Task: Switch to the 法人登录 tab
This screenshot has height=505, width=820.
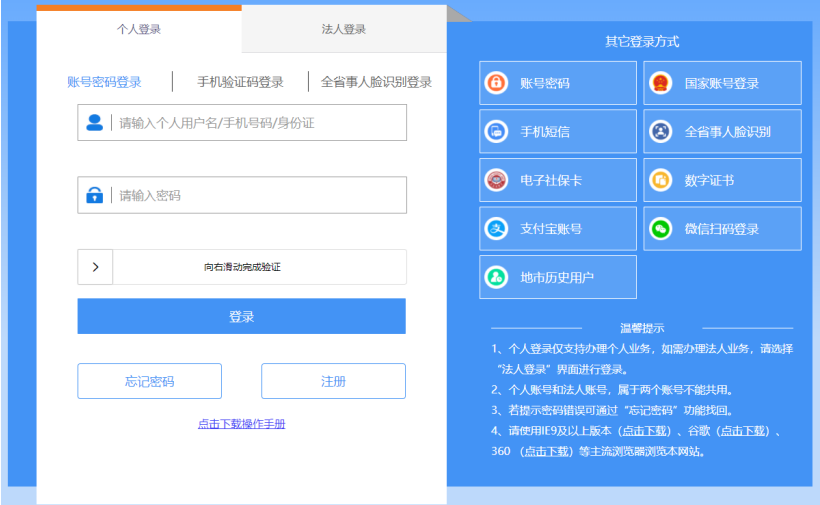Action: (x=344, y=30)
